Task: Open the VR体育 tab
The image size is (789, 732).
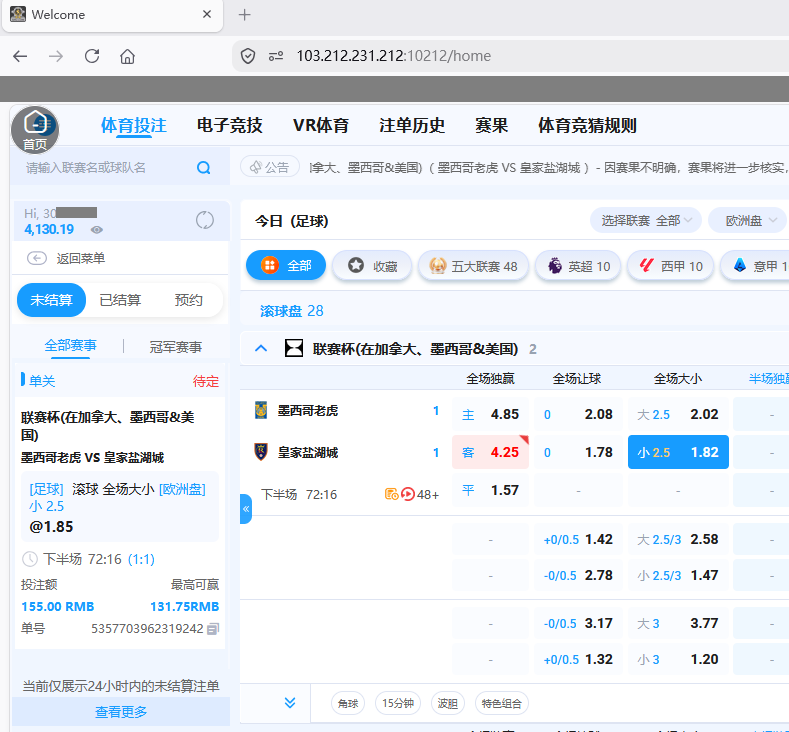Action: click(x=321, y=125)
